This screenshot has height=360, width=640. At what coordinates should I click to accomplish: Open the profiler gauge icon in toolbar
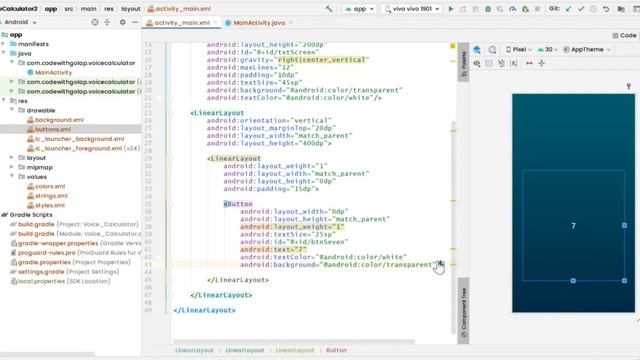513,9
